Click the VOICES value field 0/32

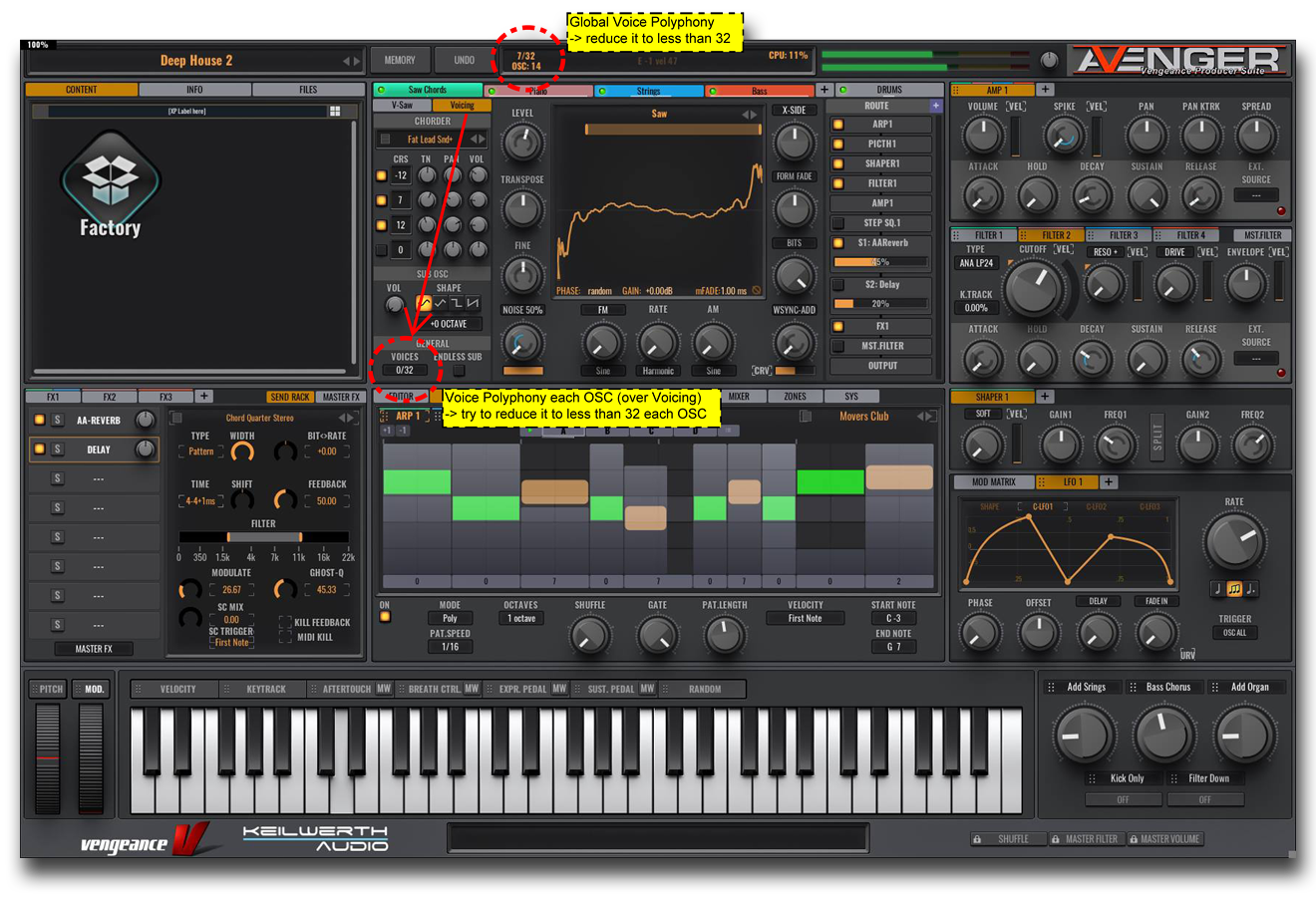point(405,371)
